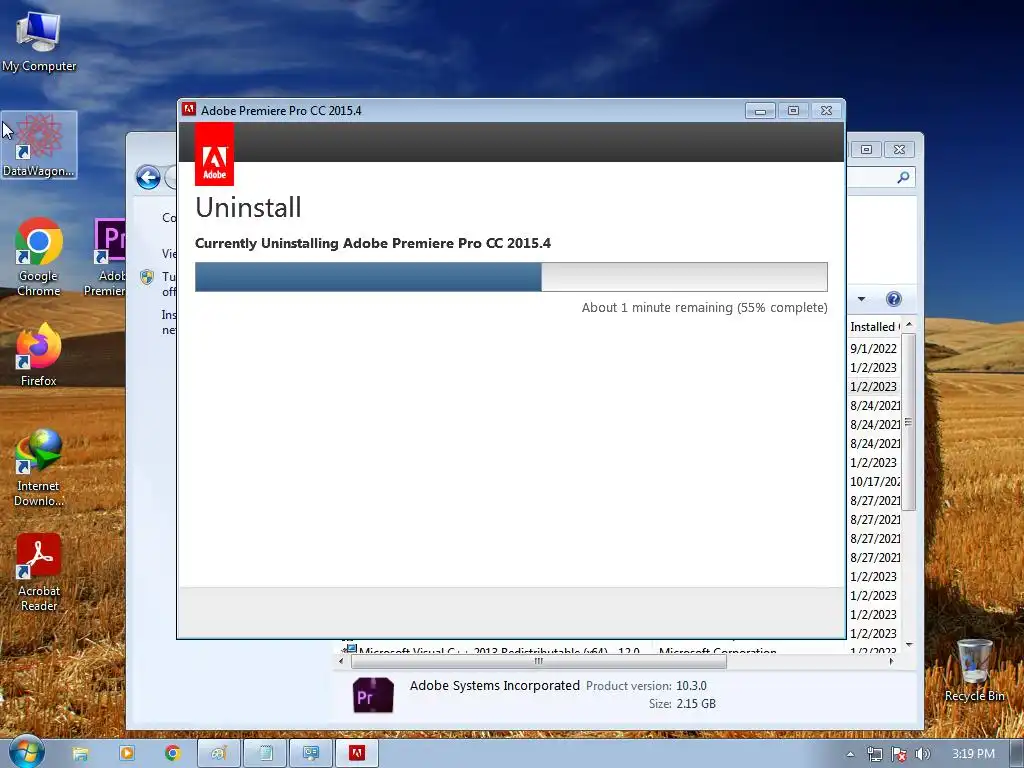Launch the media player taskbar icon
The image size is (1024, 768).
127,754
